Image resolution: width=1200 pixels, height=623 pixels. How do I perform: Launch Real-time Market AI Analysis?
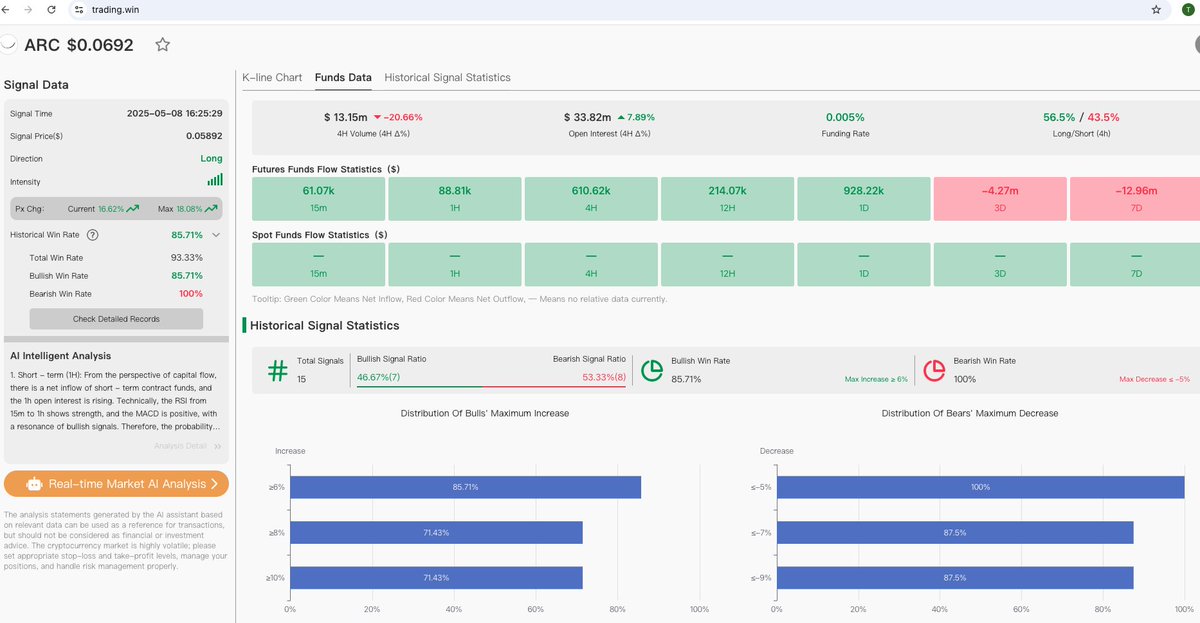click(116, 484)
